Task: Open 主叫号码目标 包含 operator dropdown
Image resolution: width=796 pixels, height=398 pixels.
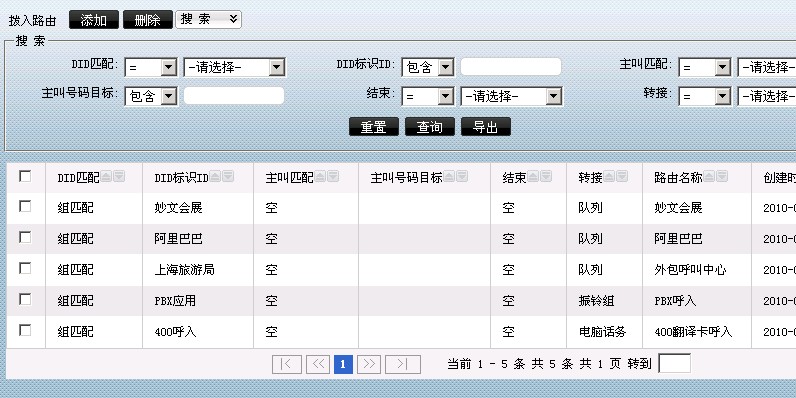Action: point(151,96)
